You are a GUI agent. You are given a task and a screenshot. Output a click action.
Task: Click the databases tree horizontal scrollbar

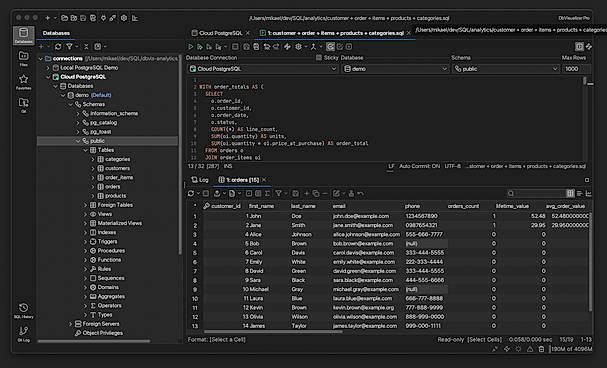(x=94, y=341)
